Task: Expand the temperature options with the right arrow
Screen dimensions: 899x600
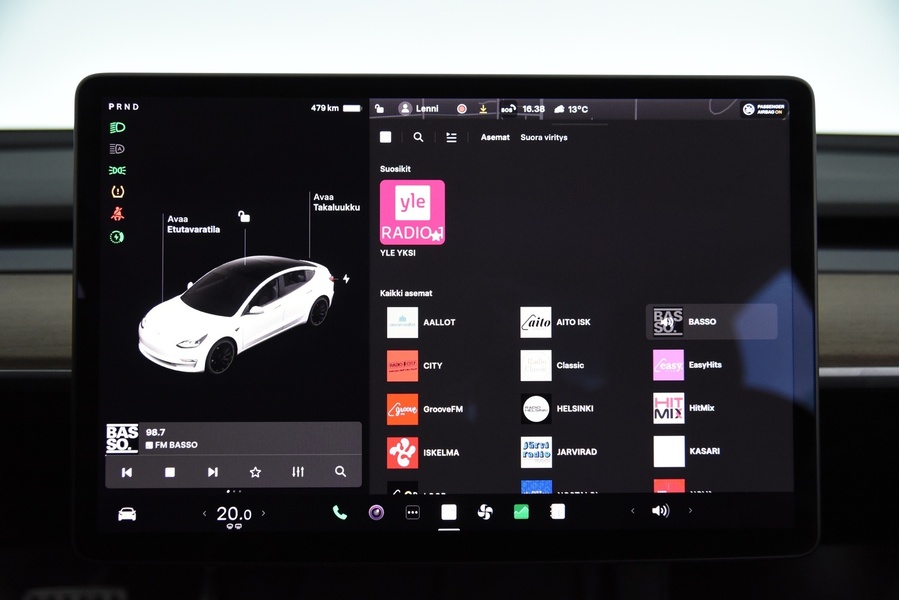Action: pos(263,512)
